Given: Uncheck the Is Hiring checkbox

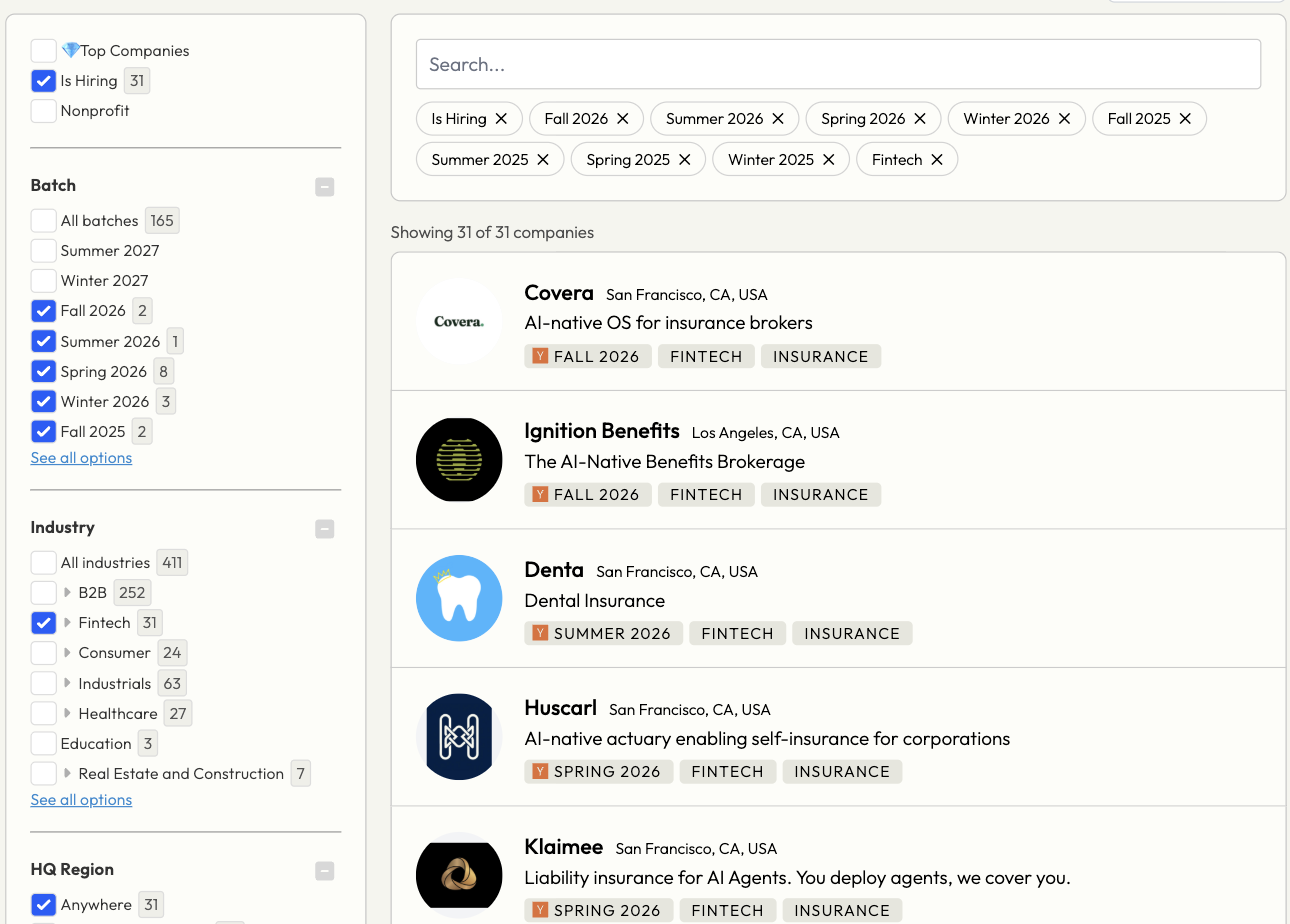Looking at the screenshot, I should (43, 81).
